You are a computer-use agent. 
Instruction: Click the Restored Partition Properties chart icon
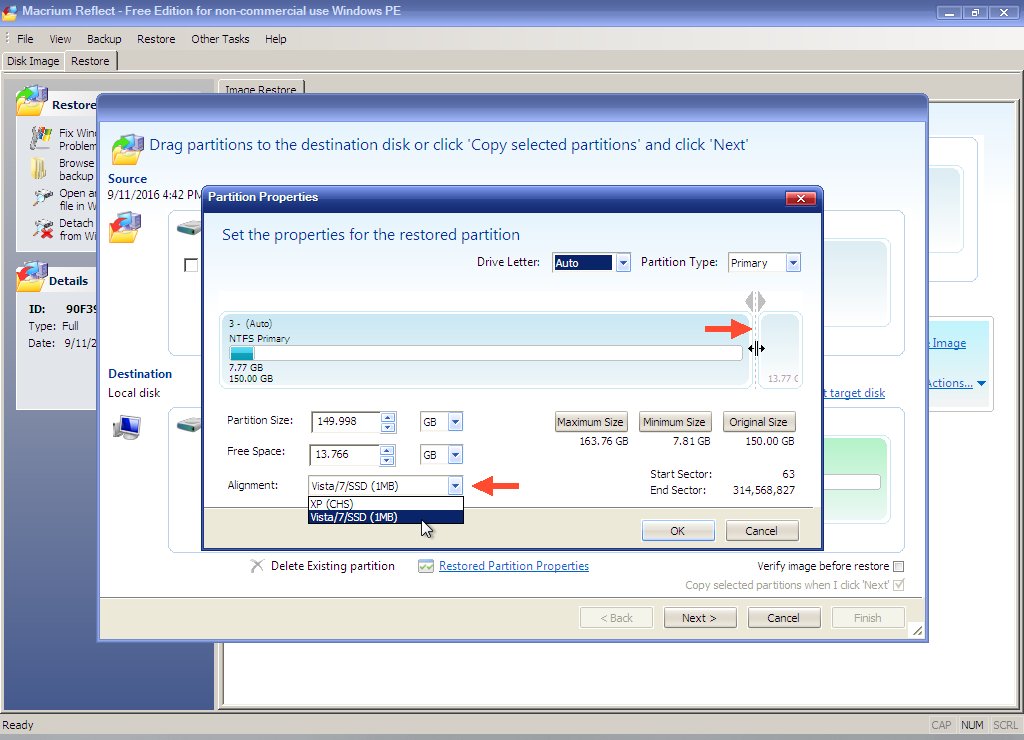pyautogui.click(x=426, y=566)
